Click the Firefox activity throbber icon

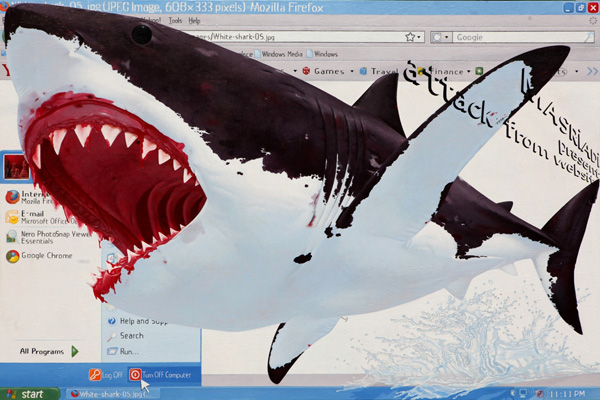point(593,21)
